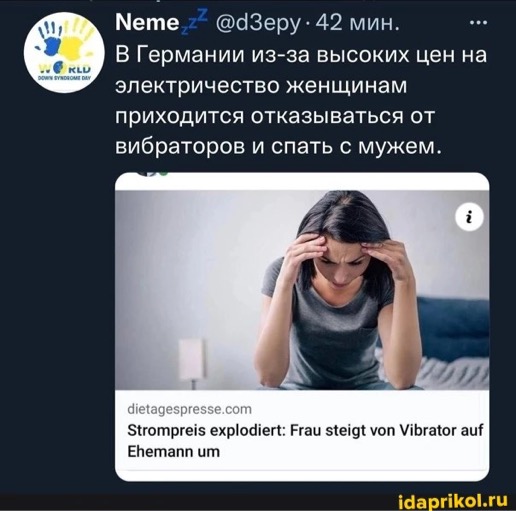This screenshot has width=516, height=511.
Task: Click the Russian tweet text about Germany
Action: point(301,101)
